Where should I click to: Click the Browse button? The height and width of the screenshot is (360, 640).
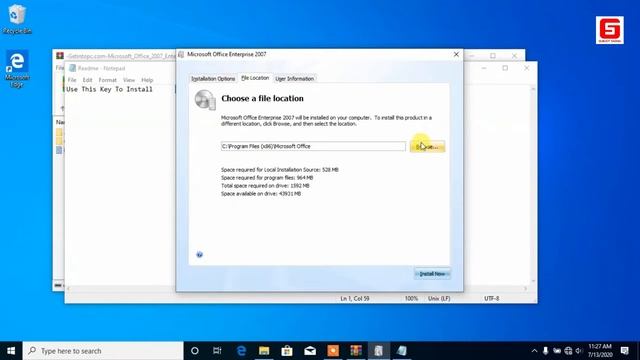[x=427, y=146]
